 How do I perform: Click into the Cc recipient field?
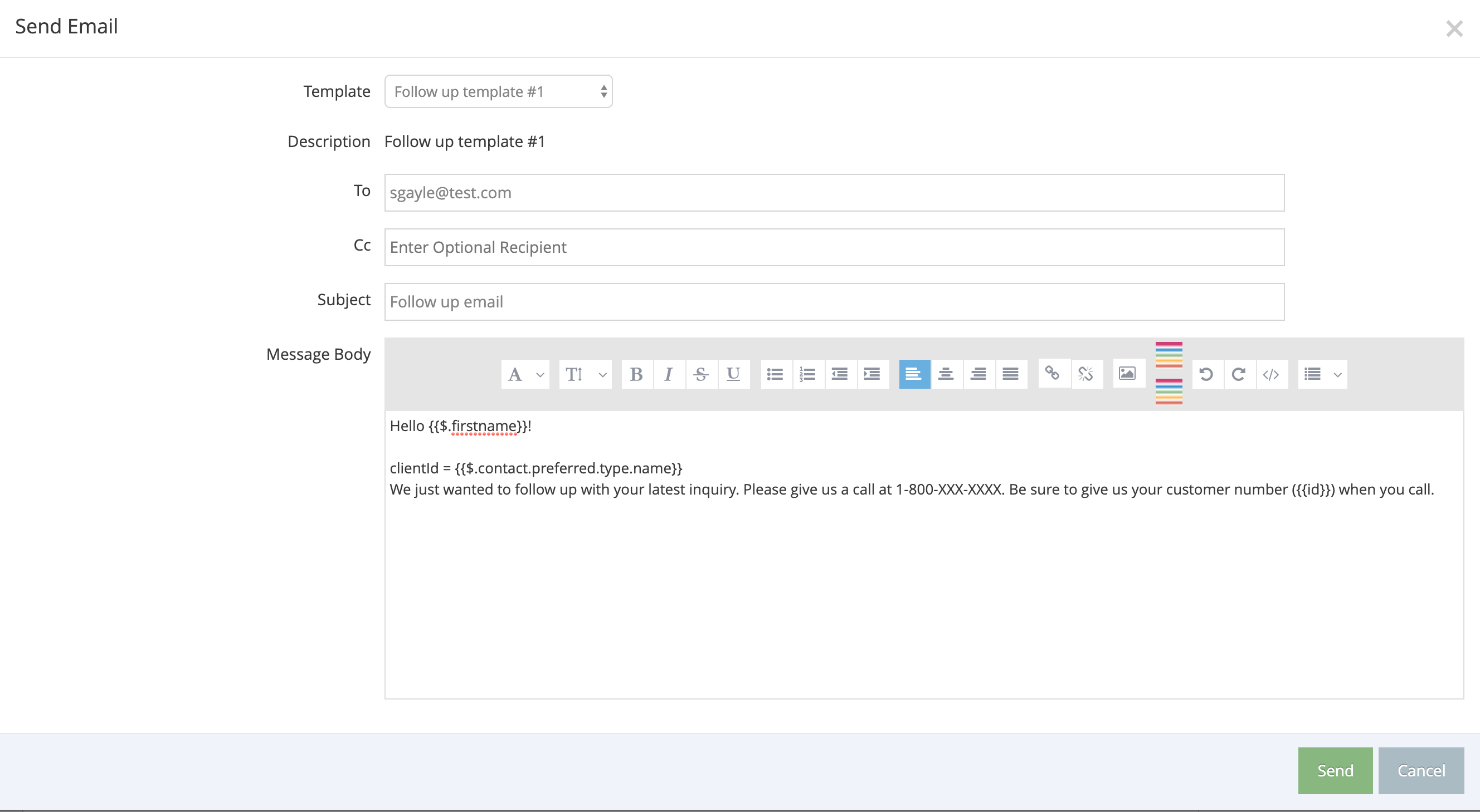(x=834, y=247)
